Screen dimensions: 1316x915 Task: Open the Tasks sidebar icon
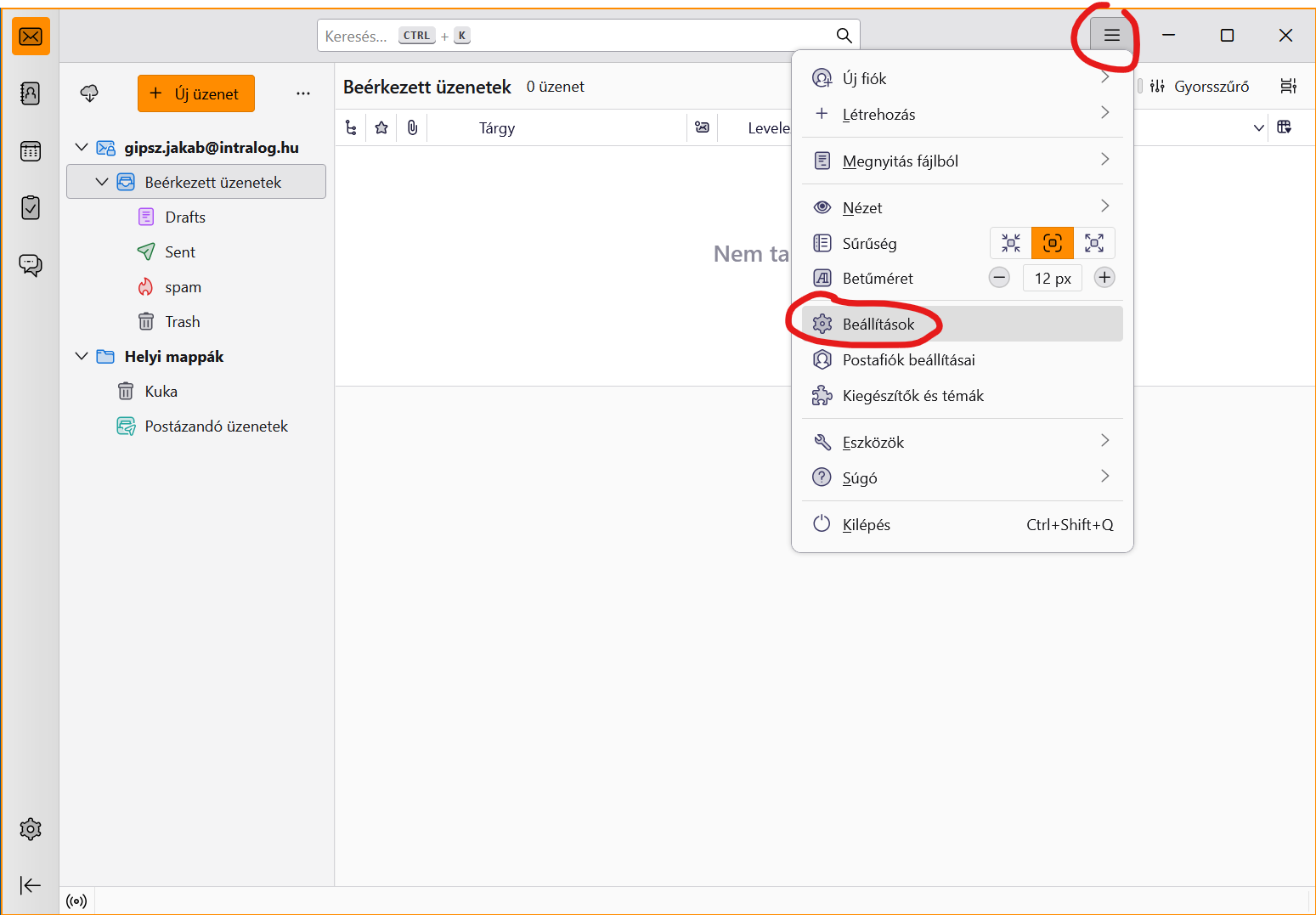click(x=31, y=208)
